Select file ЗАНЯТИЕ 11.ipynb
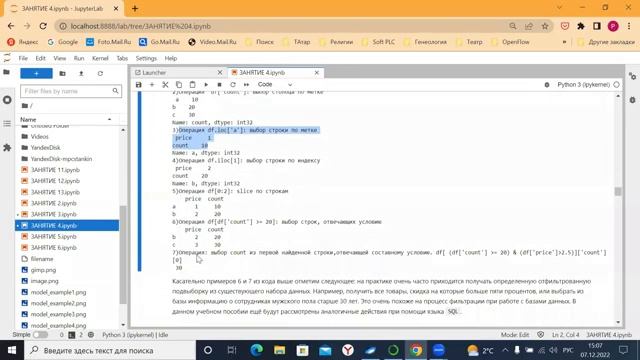640x360 pixels. point(55,170)
